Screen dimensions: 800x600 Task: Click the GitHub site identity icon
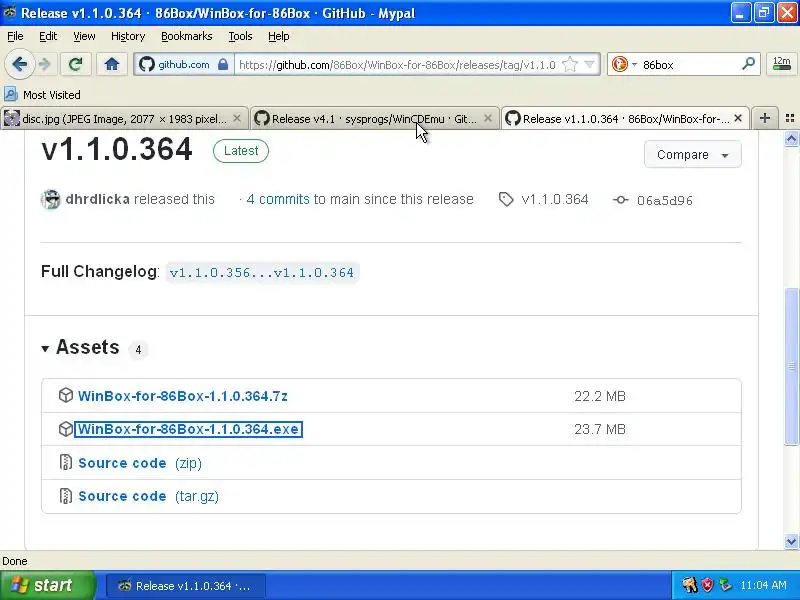pyautogui.click(x=147, y=64)
